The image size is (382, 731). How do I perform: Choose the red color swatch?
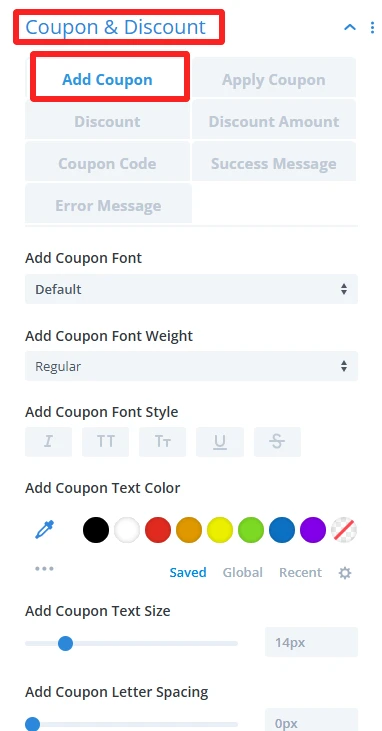pyautogui.click(x=158, y=530)
